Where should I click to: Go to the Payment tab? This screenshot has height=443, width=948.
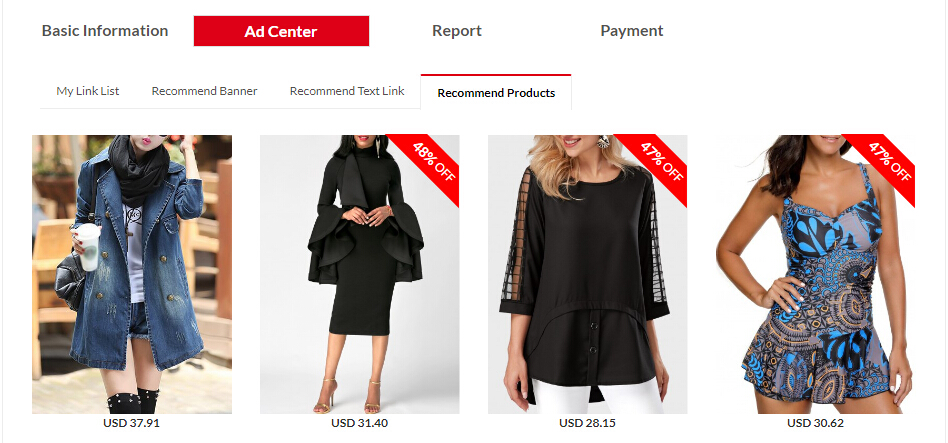click(x=632, y=31)
